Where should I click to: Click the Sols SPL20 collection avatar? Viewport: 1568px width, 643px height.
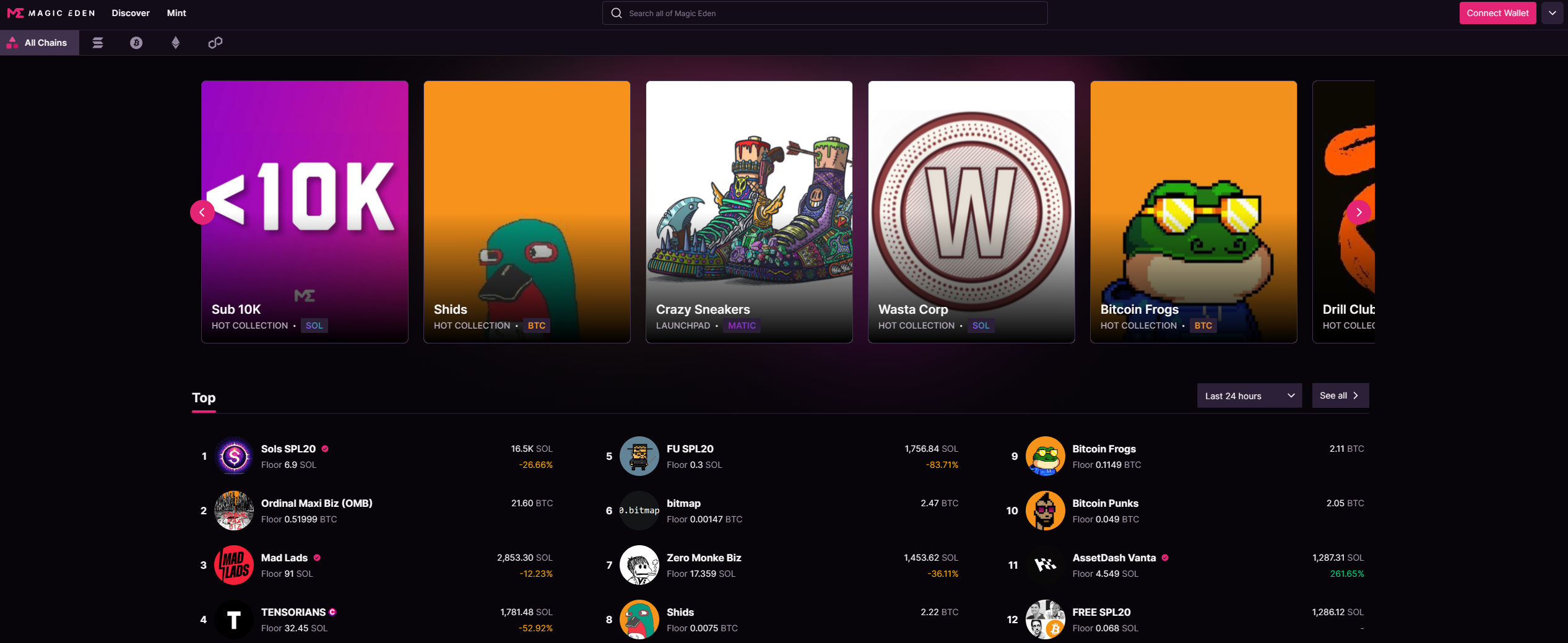coord(234,457)
